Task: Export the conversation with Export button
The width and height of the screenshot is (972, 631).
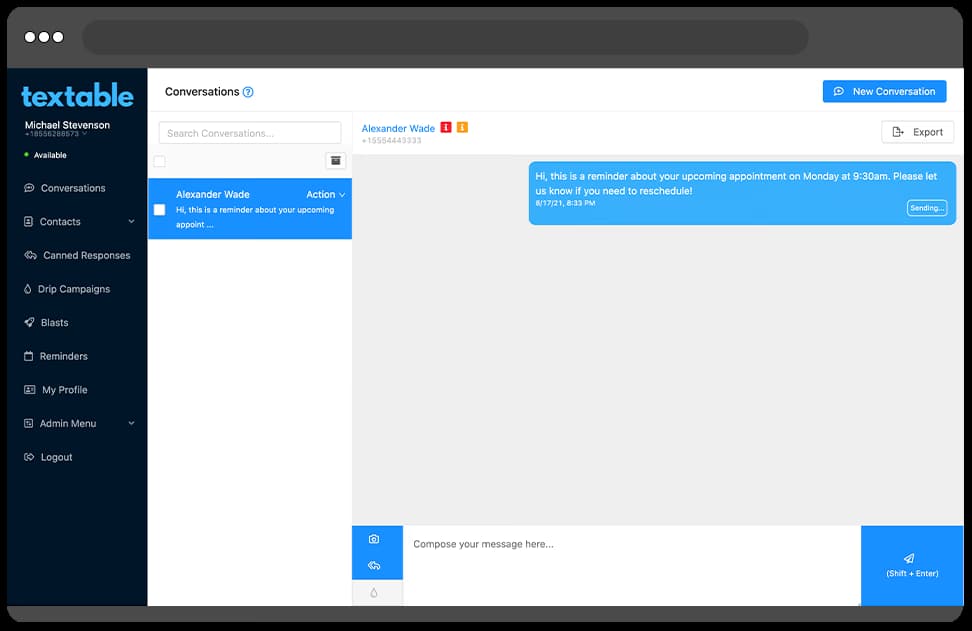Action: click(917, 132)
